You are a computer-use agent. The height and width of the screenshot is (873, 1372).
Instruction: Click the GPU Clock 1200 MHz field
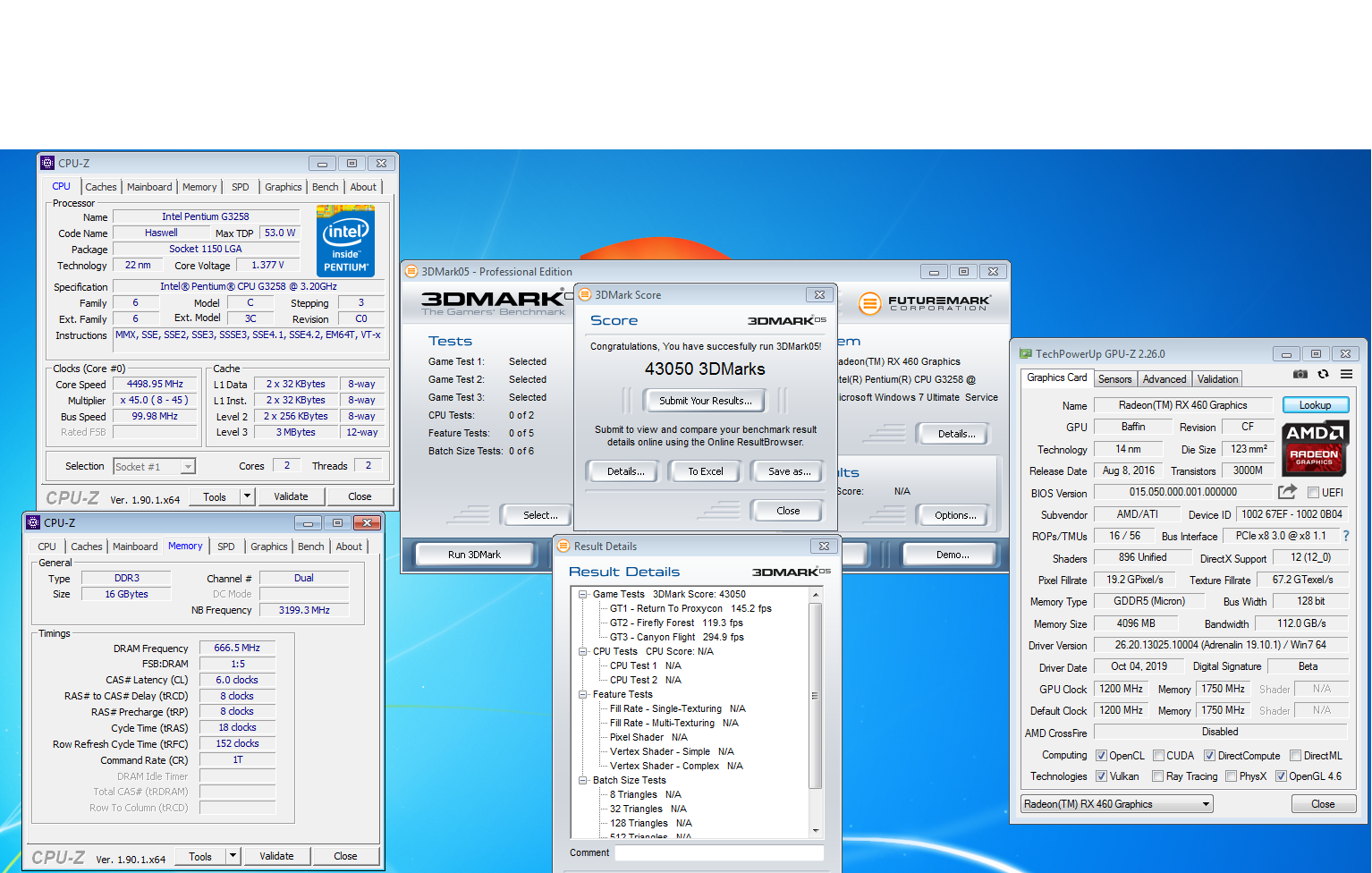1121,689
